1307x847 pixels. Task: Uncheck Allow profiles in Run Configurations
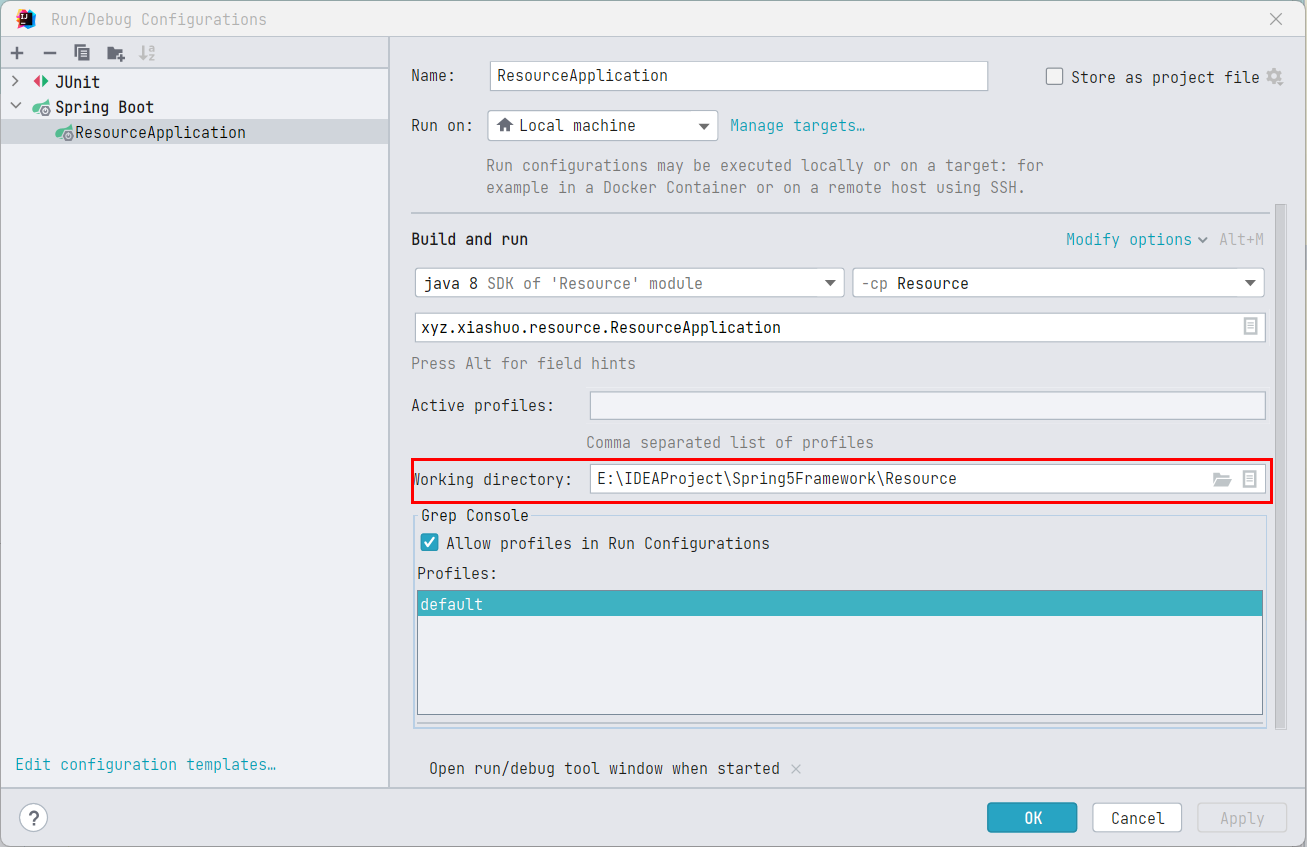(x=430, y=543)
